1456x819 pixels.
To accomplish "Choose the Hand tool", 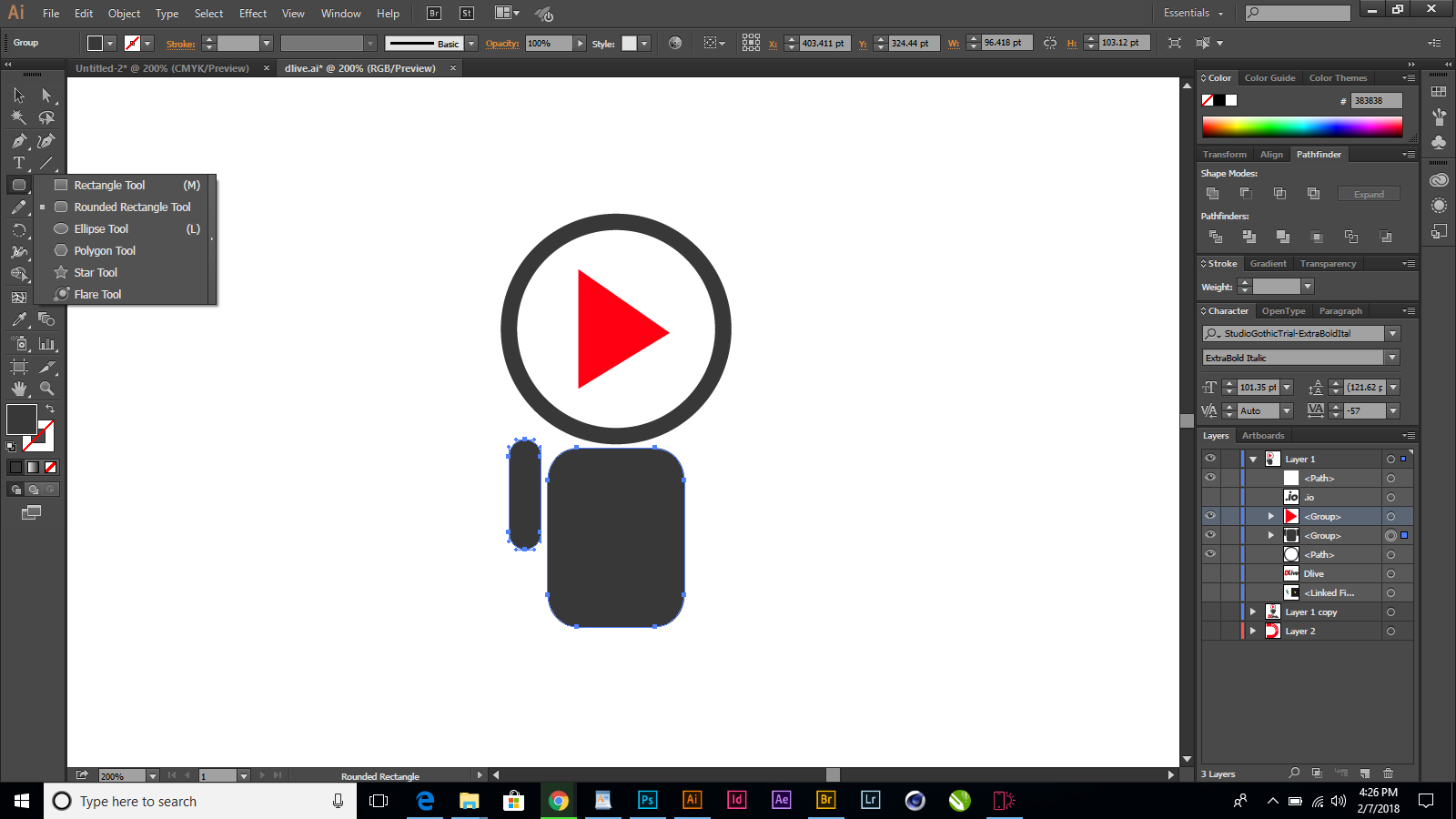I will click(18, 388).
